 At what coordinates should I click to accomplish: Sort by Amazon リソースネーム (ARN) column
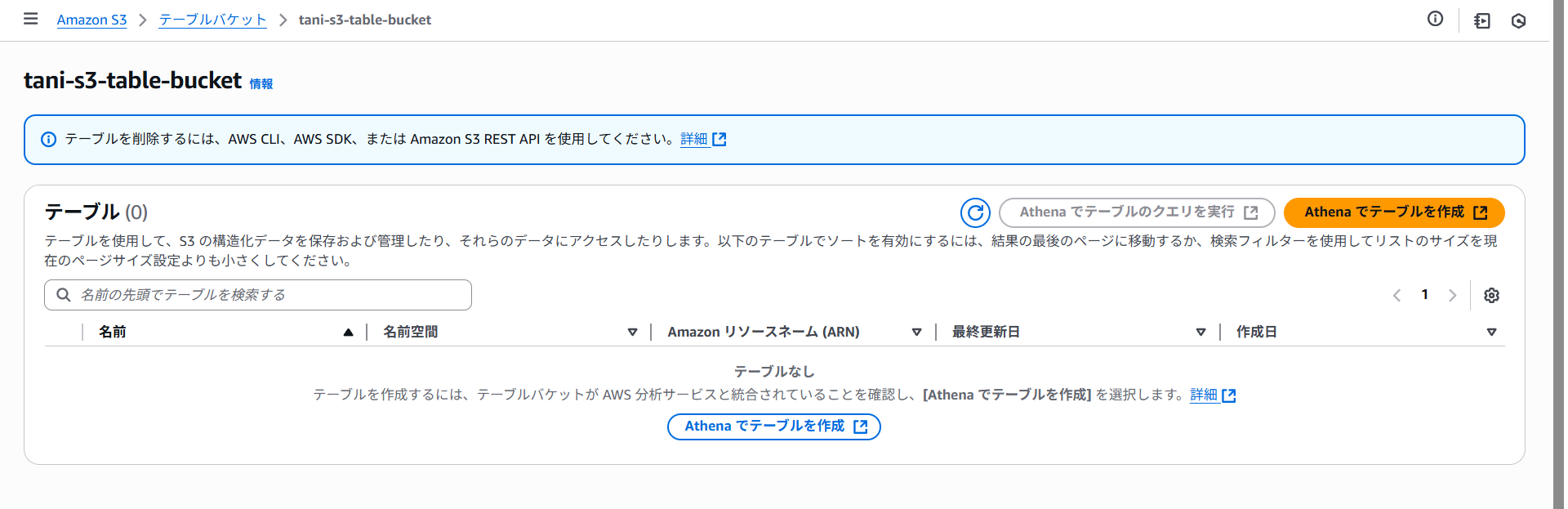click(916, 332)
